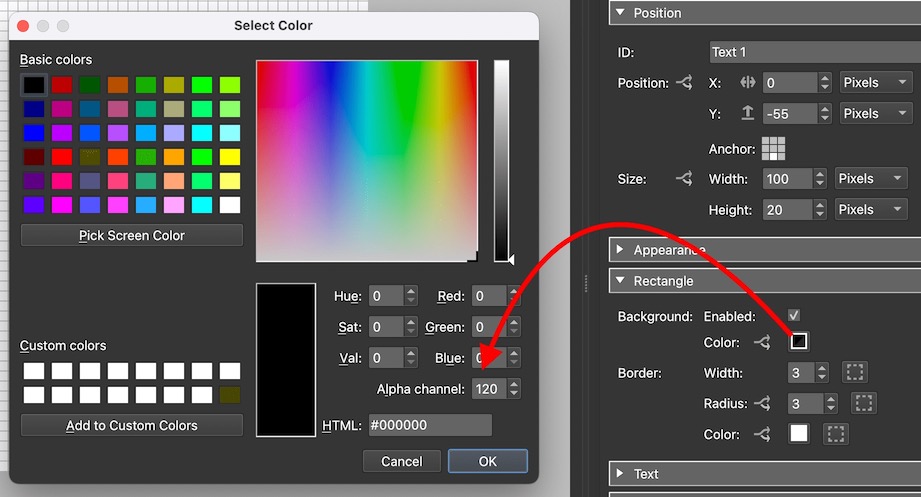
Task: Confirm the color with OK
Action: (487, 461)
